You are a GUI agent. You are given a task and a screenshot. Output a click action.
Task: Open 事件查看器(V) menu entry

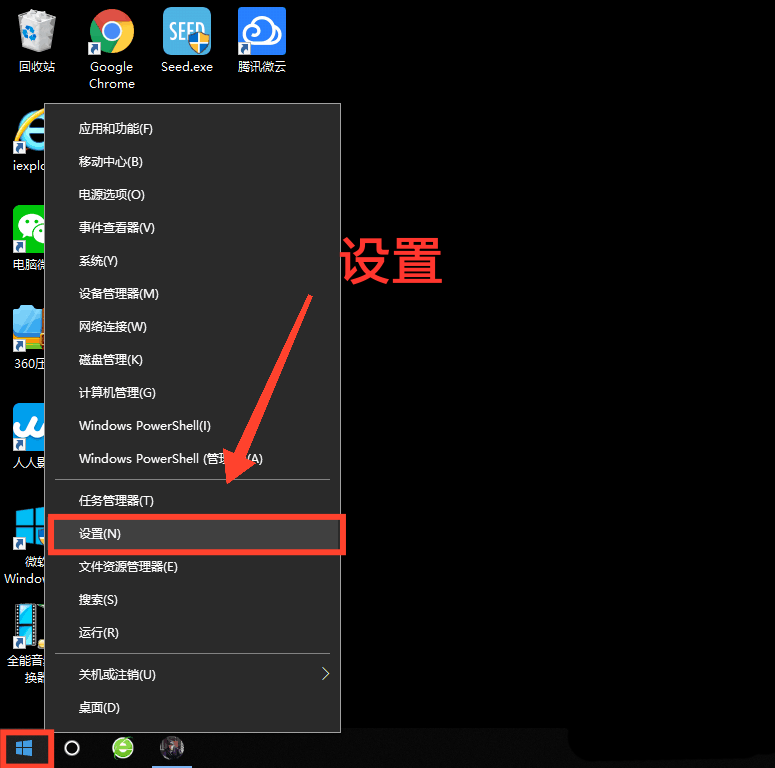(192, 228)
